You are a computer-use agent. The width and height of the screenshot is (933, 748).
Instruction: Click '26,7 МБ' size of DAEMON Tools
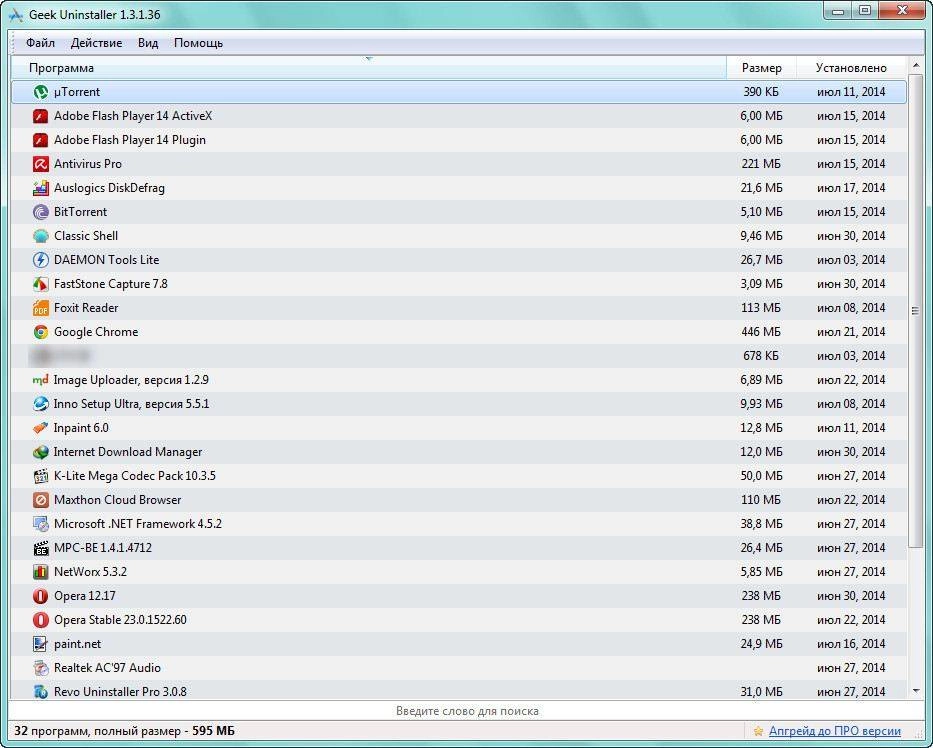[x=762, y=260]
